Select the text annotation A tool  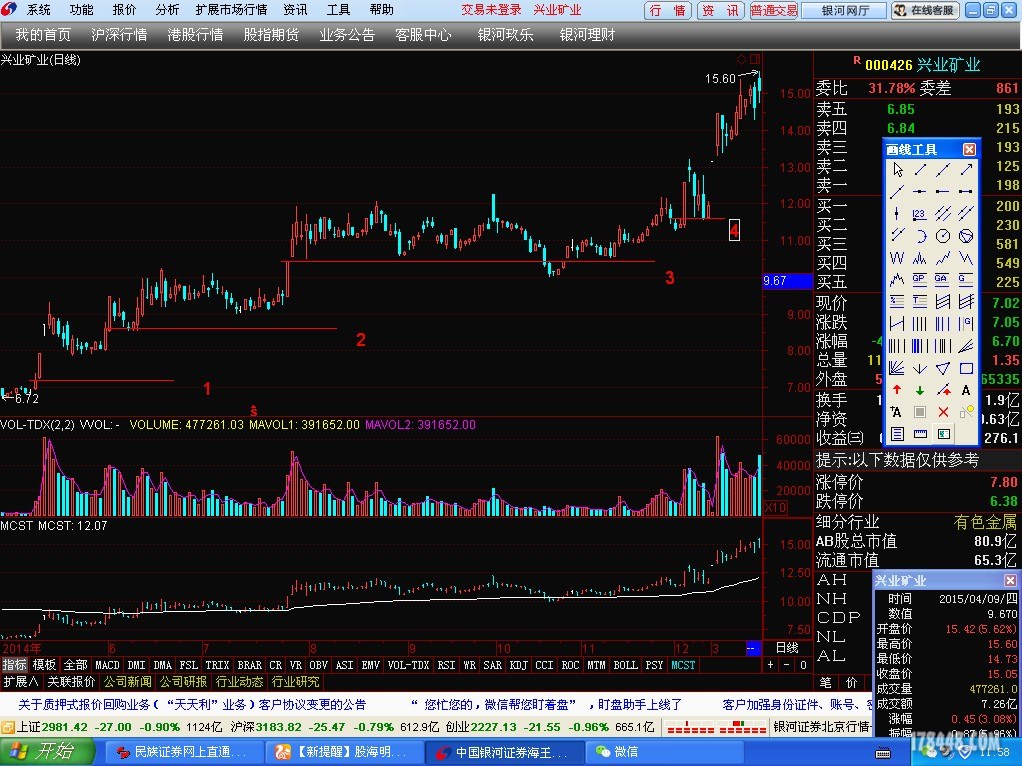(967, 390)
